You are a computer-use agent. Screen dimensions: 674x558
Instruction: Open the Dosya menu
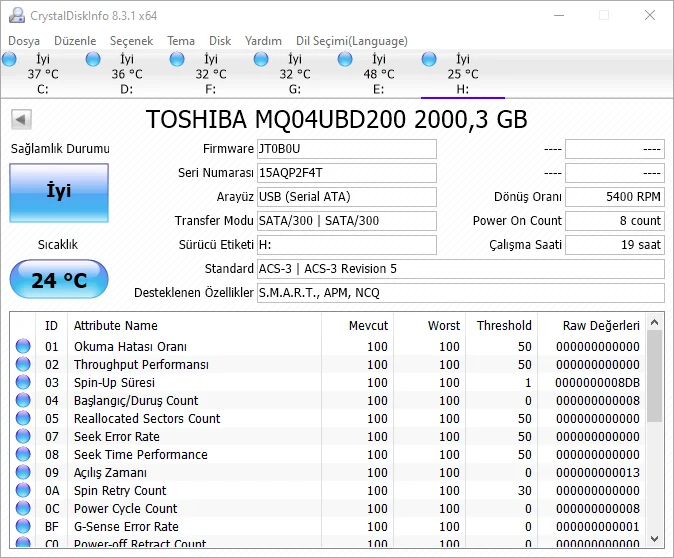click(24, 41)
